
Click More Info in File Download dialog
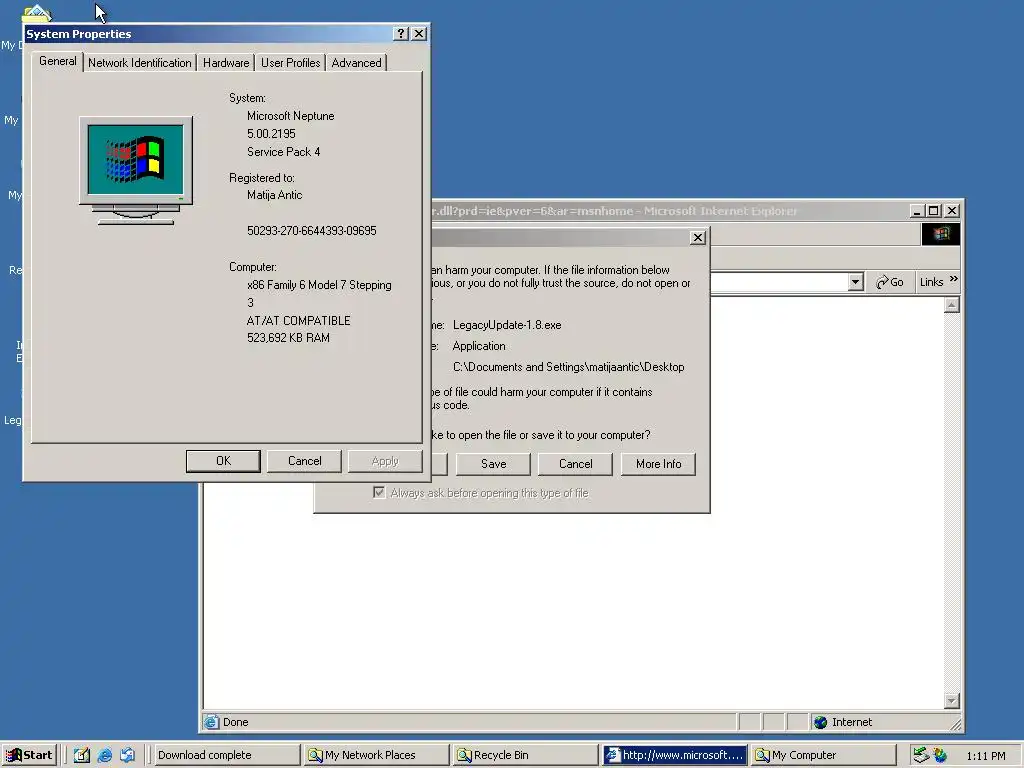coord(658,464)
